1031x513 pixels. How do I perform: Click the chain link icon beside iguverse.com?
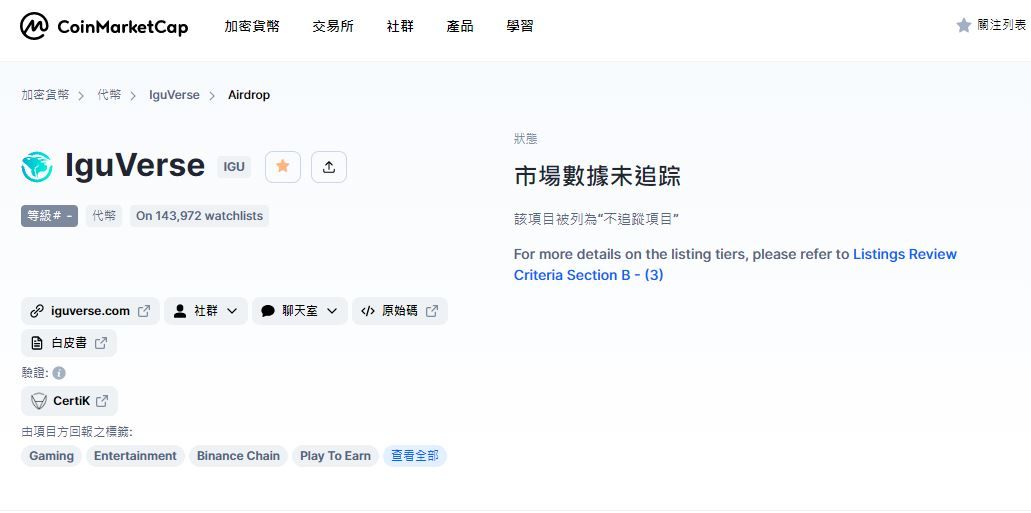[37, 311]
